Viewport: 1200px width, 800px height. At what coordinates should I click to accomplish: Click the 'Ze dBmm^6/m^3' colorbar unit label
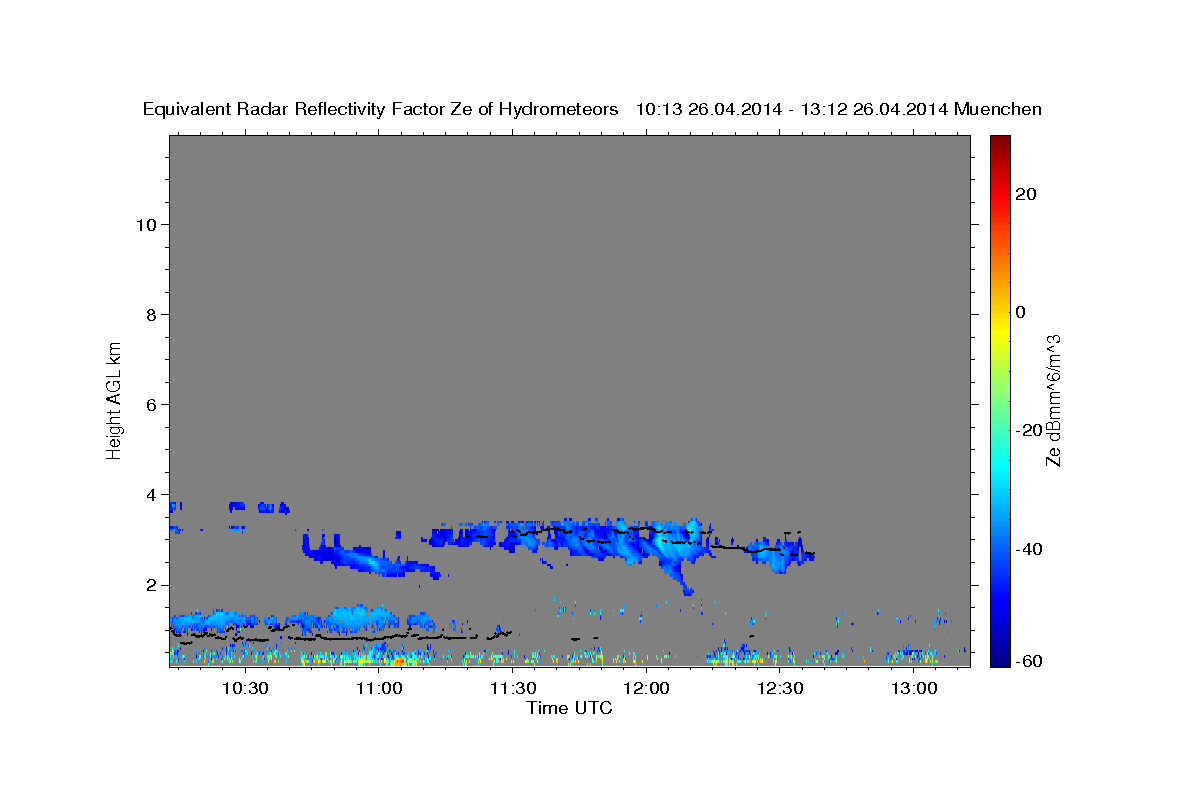point(1053,400)
